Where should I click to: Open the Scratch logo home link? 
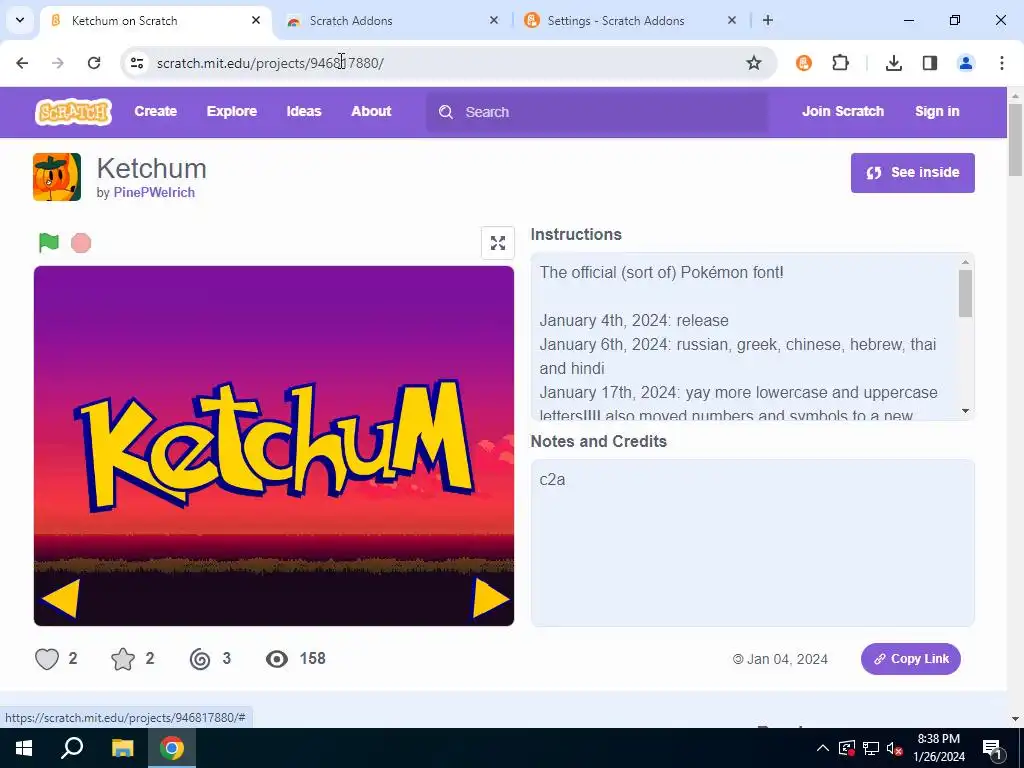[73, 112]
